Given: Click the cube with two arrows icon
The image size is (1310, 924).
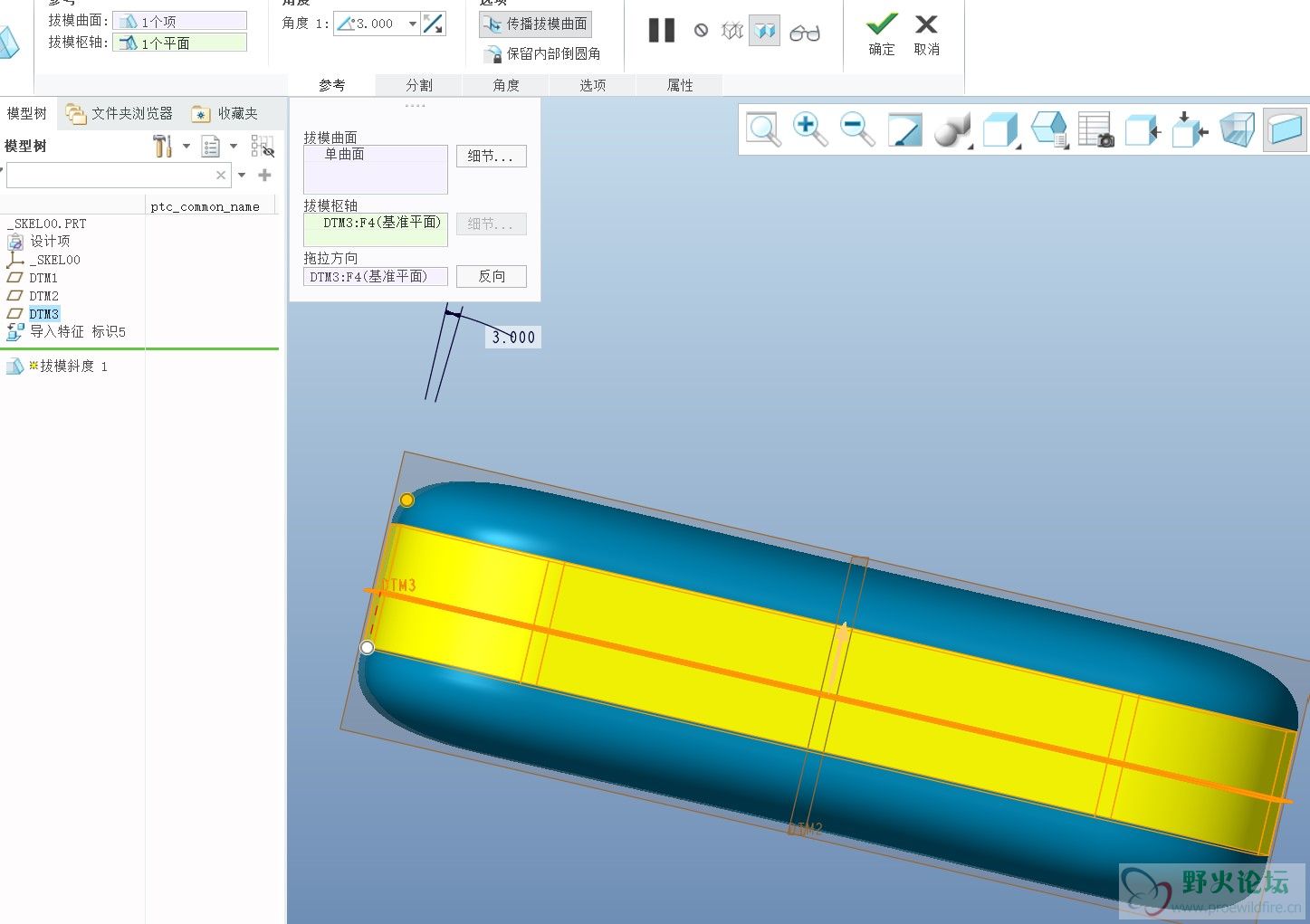Looking at the screenshot, I should [x=1190, y=129].
